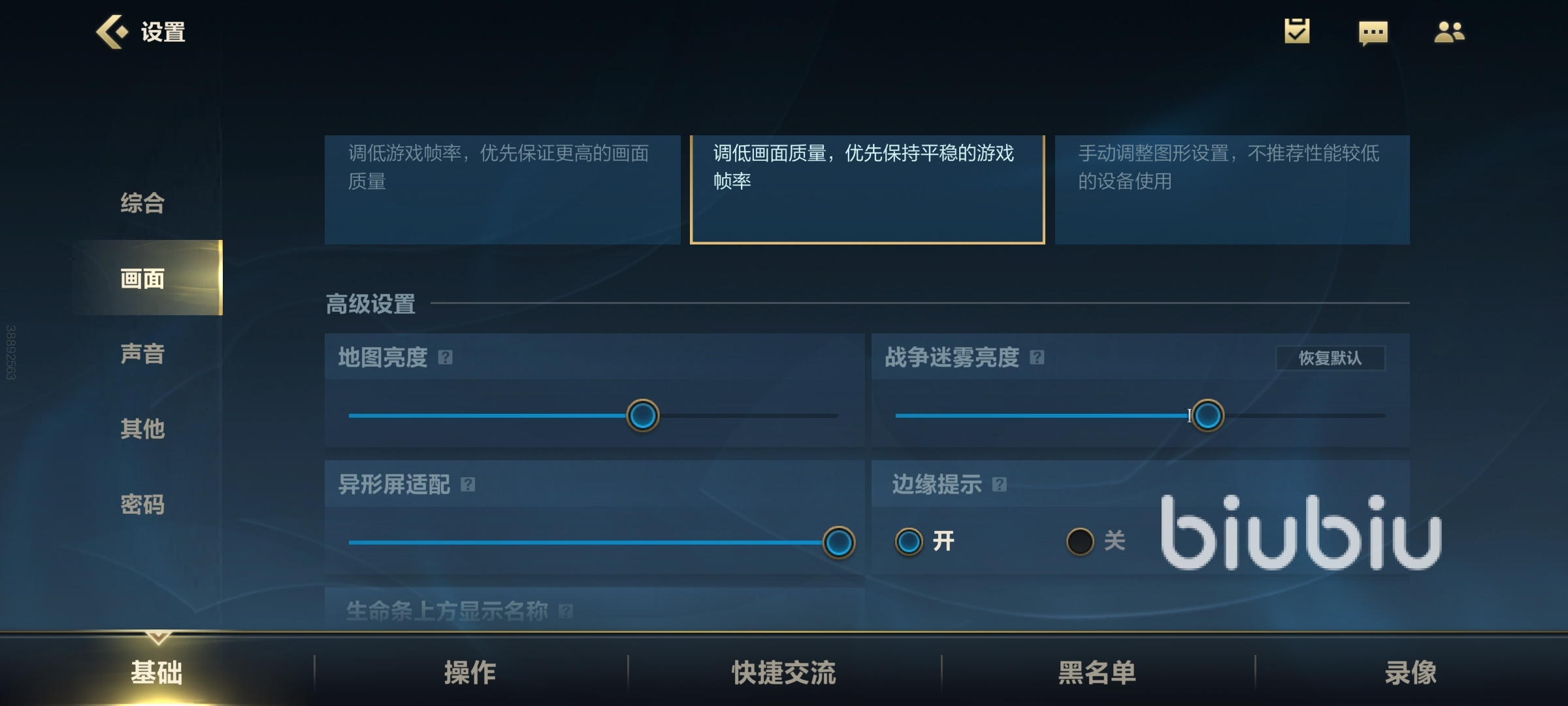Open the chat message icon
Viewport: 1568px width, 706px height.
point(1373,33)
